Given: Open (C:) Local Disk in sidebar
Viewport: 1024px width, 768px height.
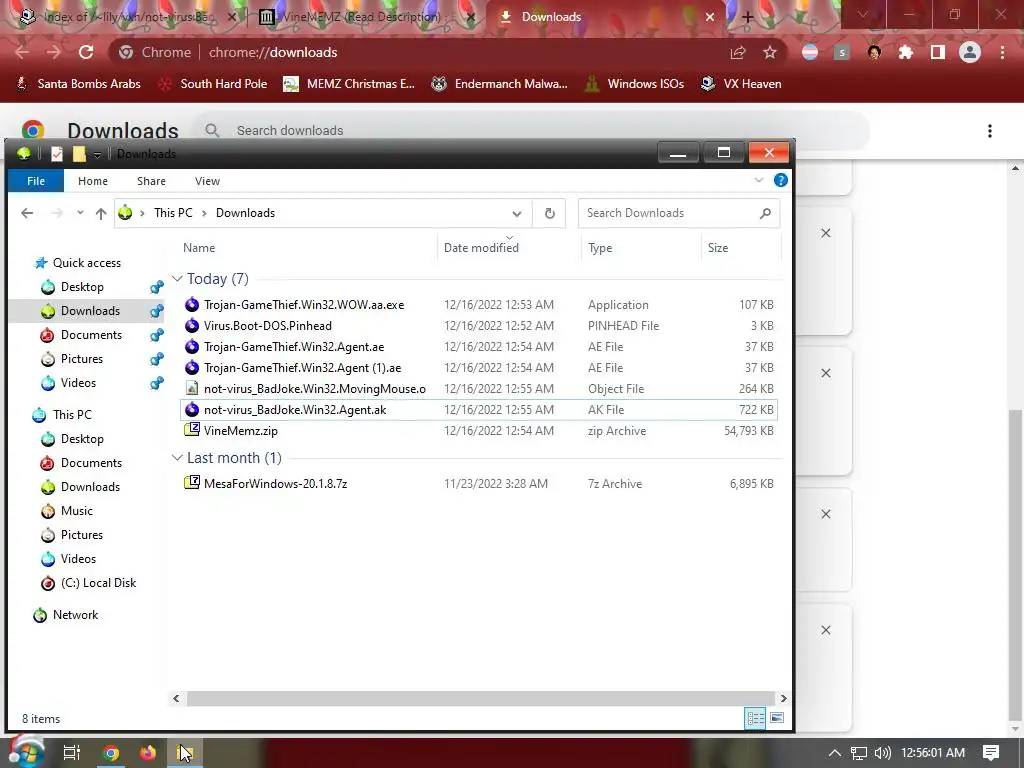Looking at the screenshot, I should [98, 583].
